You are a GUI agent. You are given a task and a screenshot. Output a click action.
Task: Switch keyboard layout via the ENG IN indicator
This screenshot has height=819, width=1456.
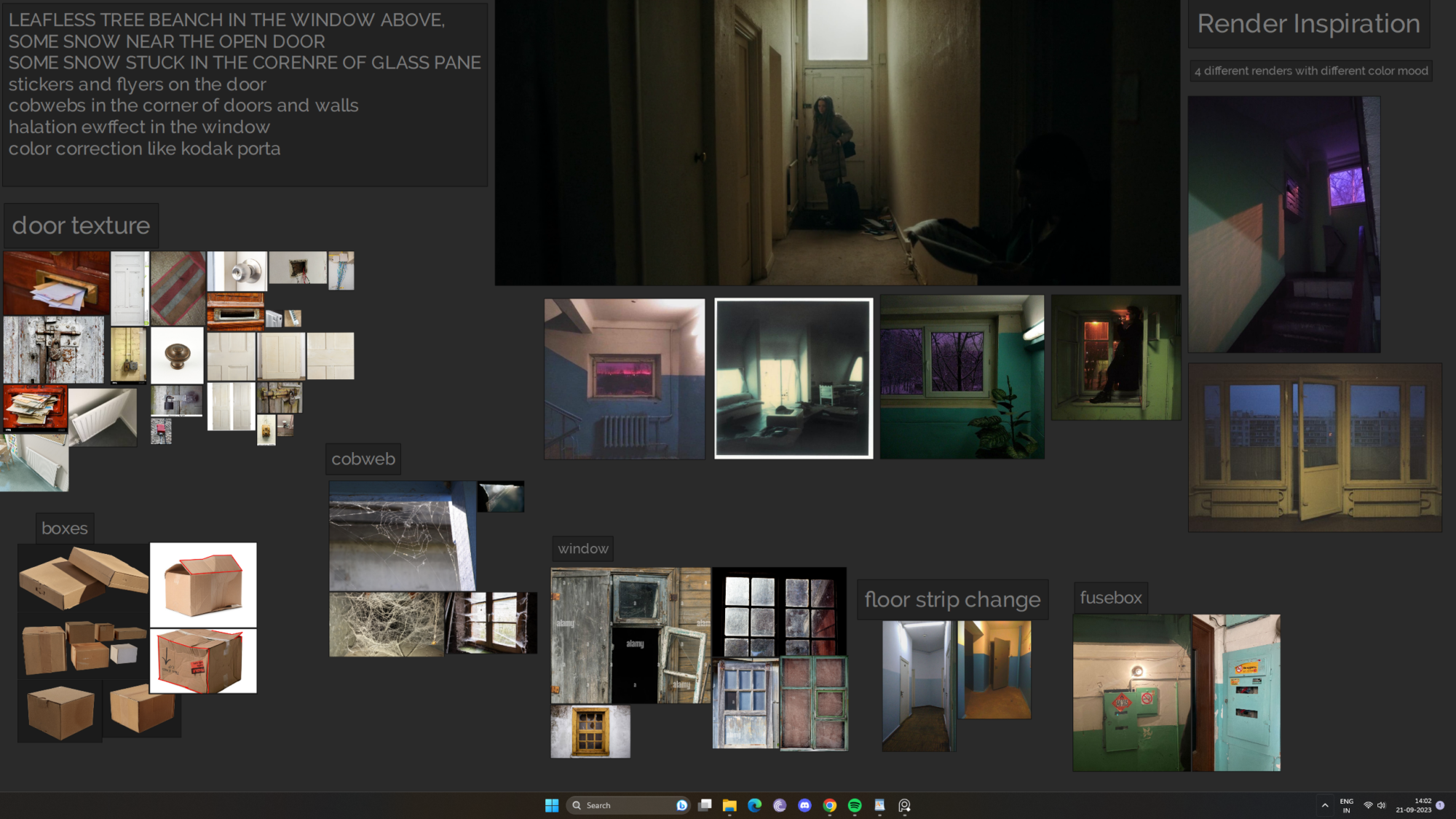[1347, 805]
